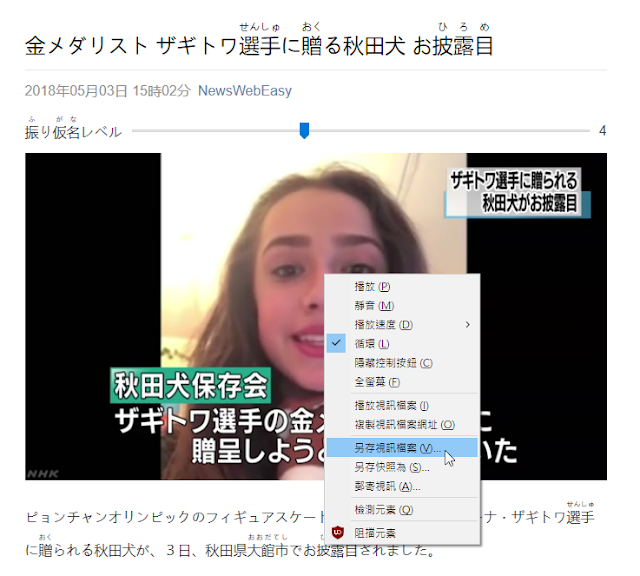Viewport: 640px width, 576px height.
Task: Click the 阻擋元素 menu entry
Action: pos(402,533)
